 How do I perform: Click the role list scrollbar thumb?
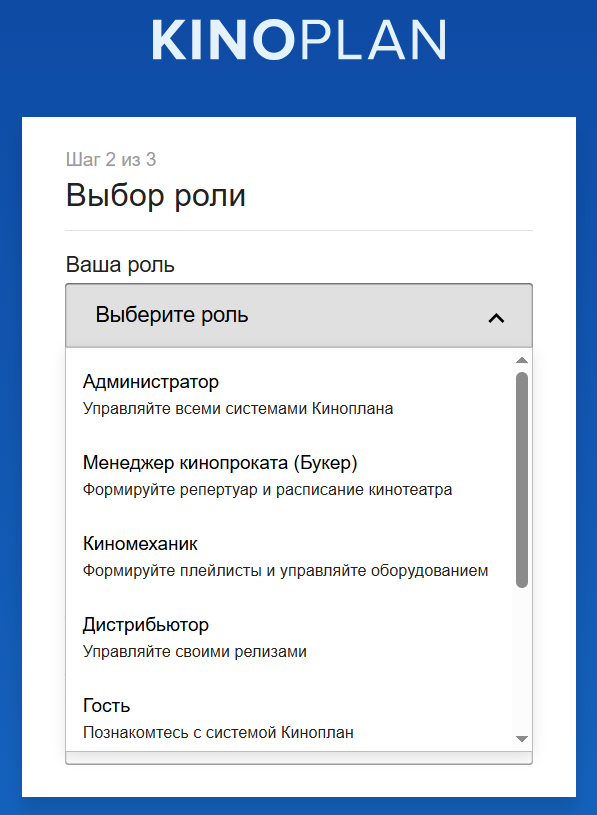click(522, 480)
